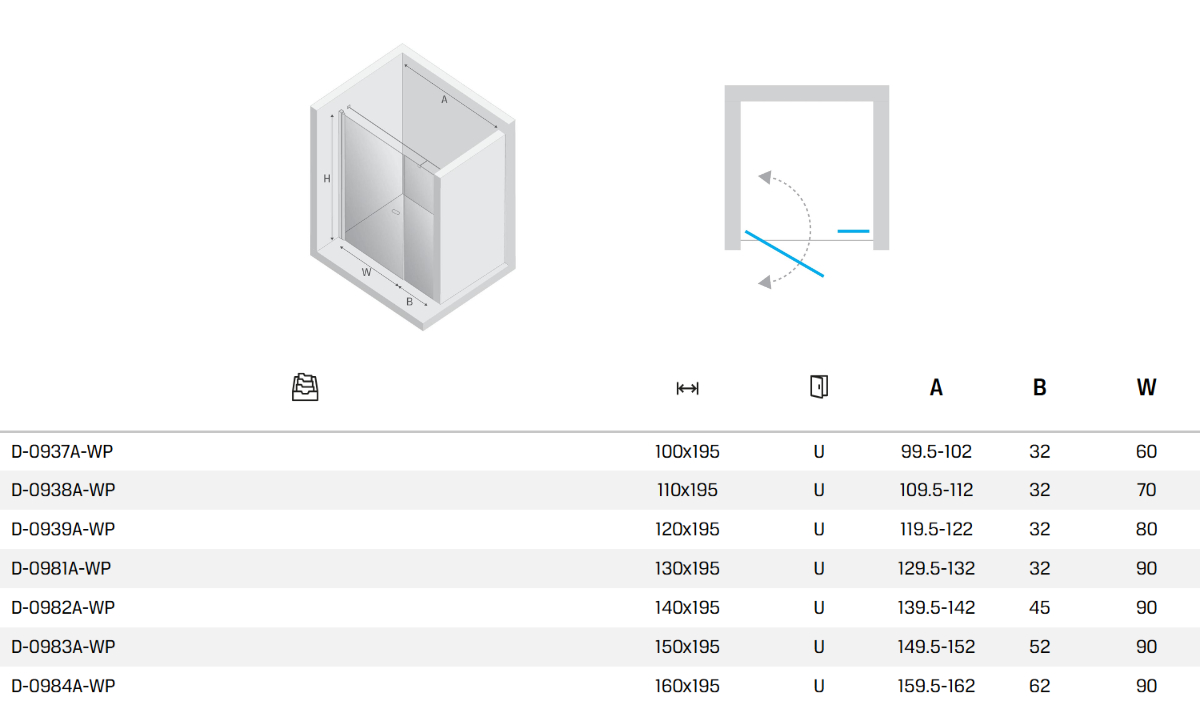Viewport: 1200px width, 709px height.
Task: Click the product catalog stack icon
Action: pos(305,387)
